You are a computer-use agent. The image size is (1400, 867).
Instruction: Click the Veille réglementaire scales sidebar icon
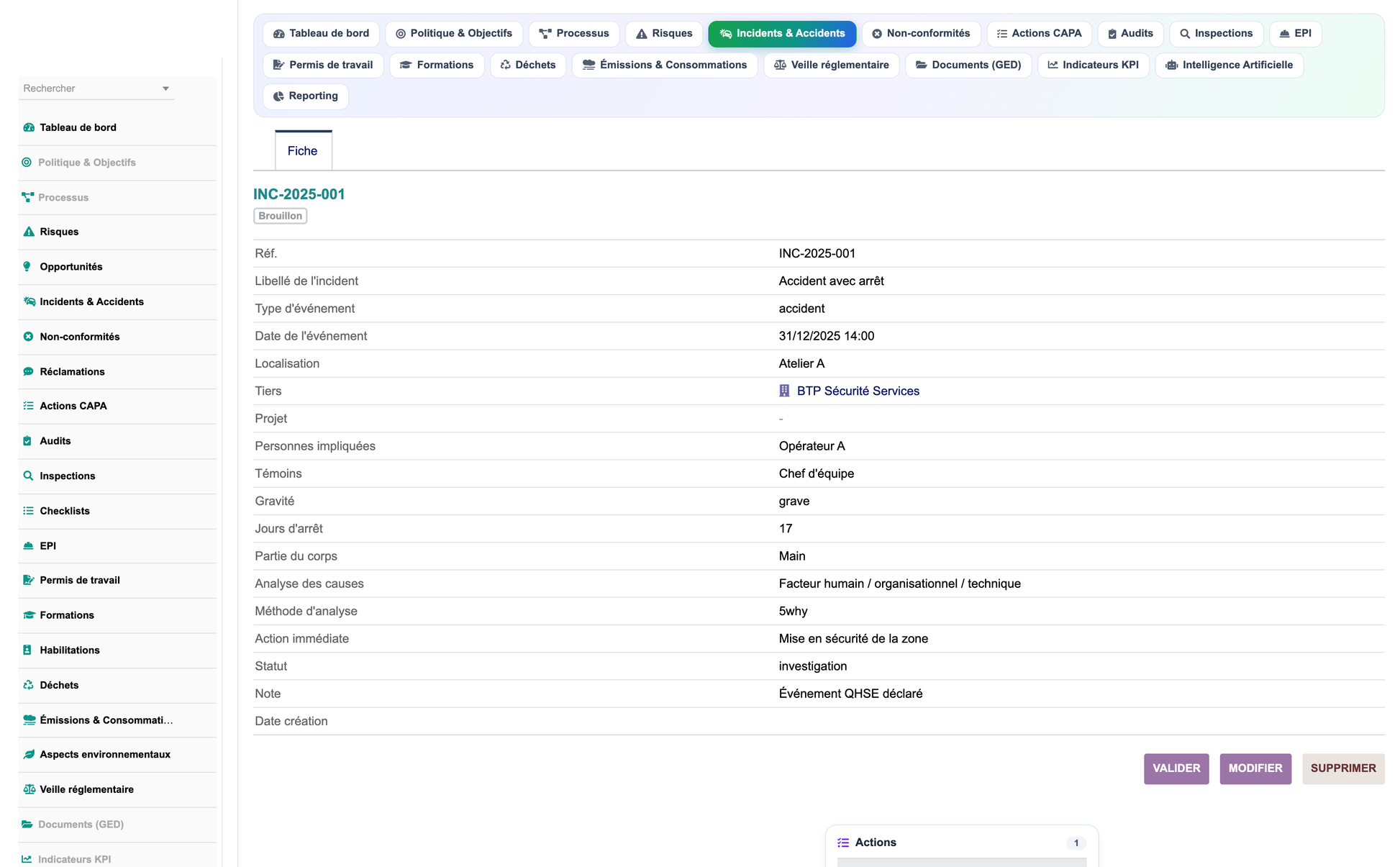click(29, 789)
